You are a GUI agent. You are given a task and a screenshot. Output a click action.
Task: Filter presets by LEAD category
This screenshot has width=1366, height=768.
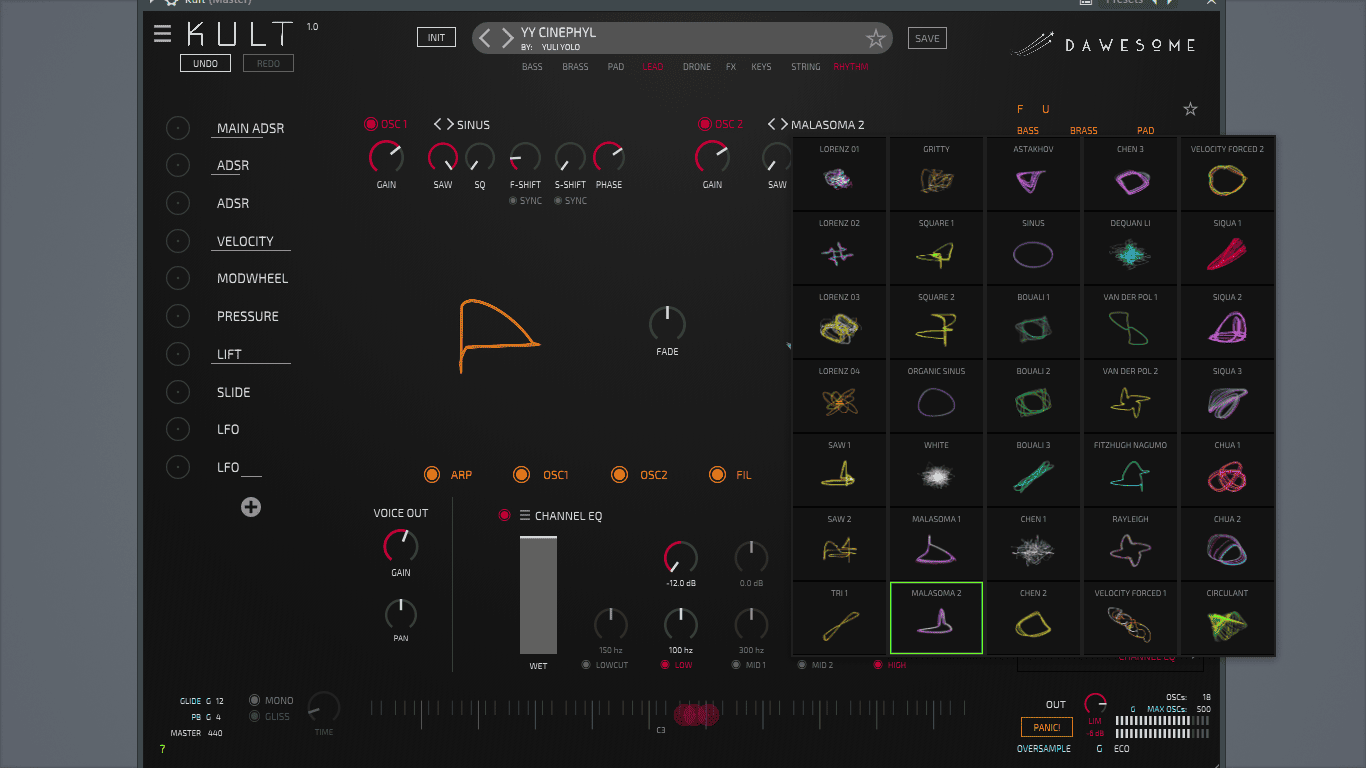[652, 67]
